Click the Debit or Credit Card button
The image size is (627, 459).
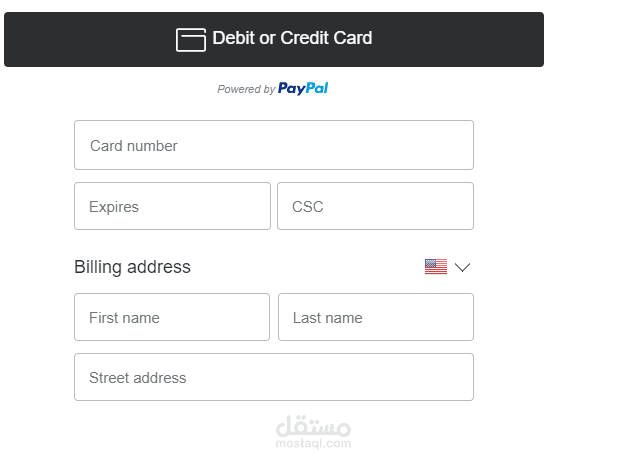point(274,39)
